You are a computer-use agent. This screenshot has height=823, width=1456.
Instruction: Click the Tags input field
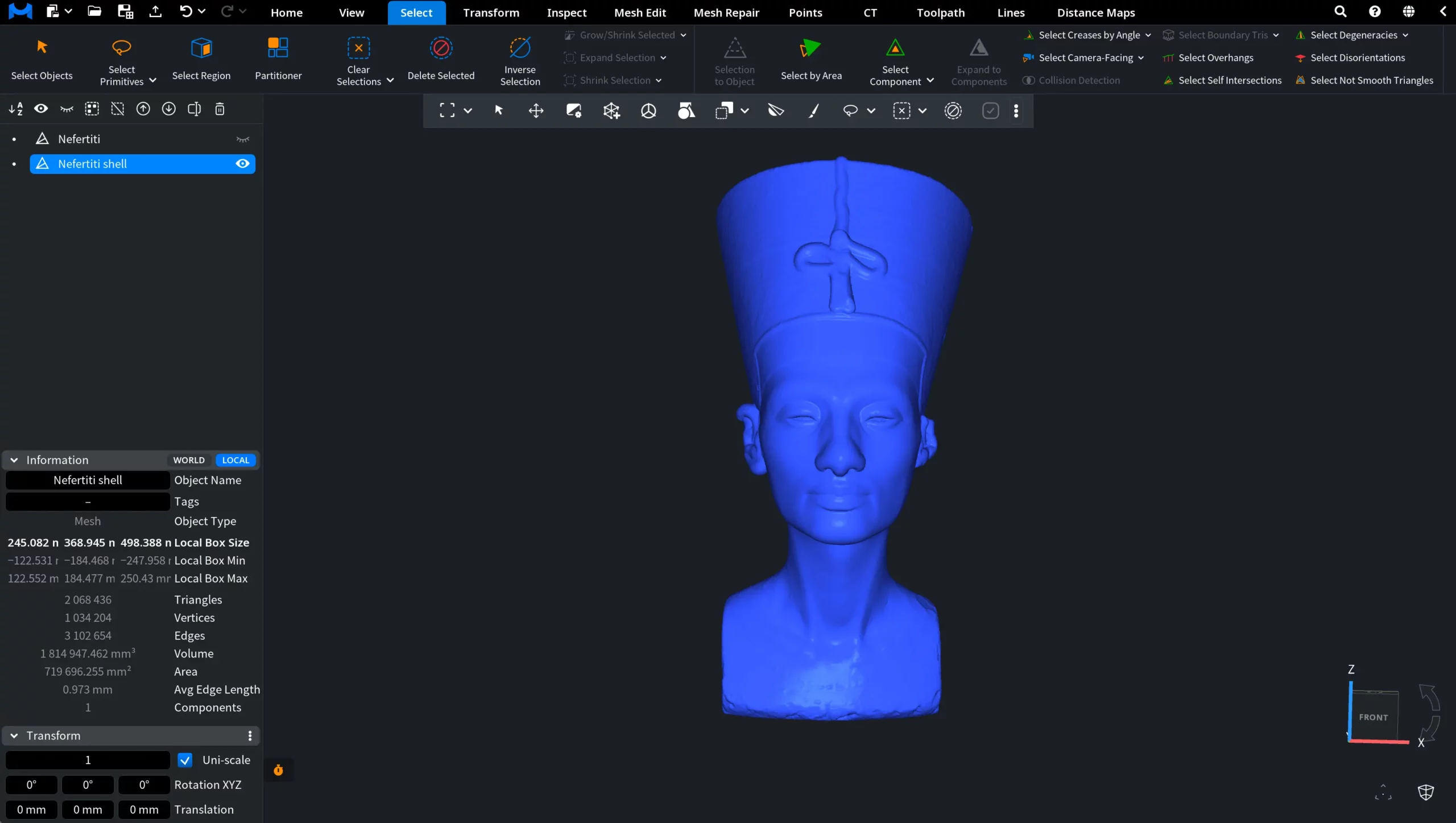[x=88, y=501]
